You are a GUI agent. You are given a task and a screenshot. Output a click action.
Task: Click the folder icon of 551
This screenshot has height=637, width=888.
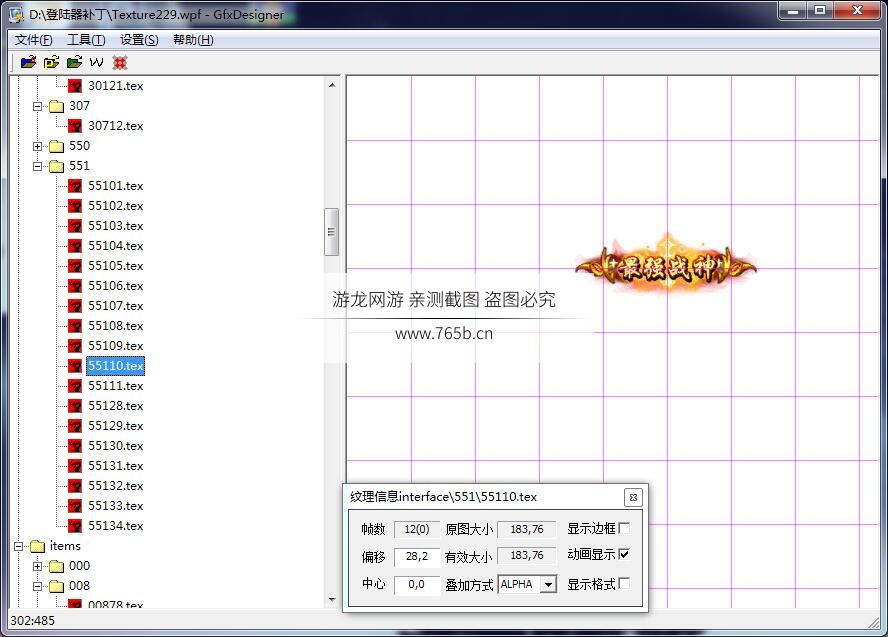point(56,166)
